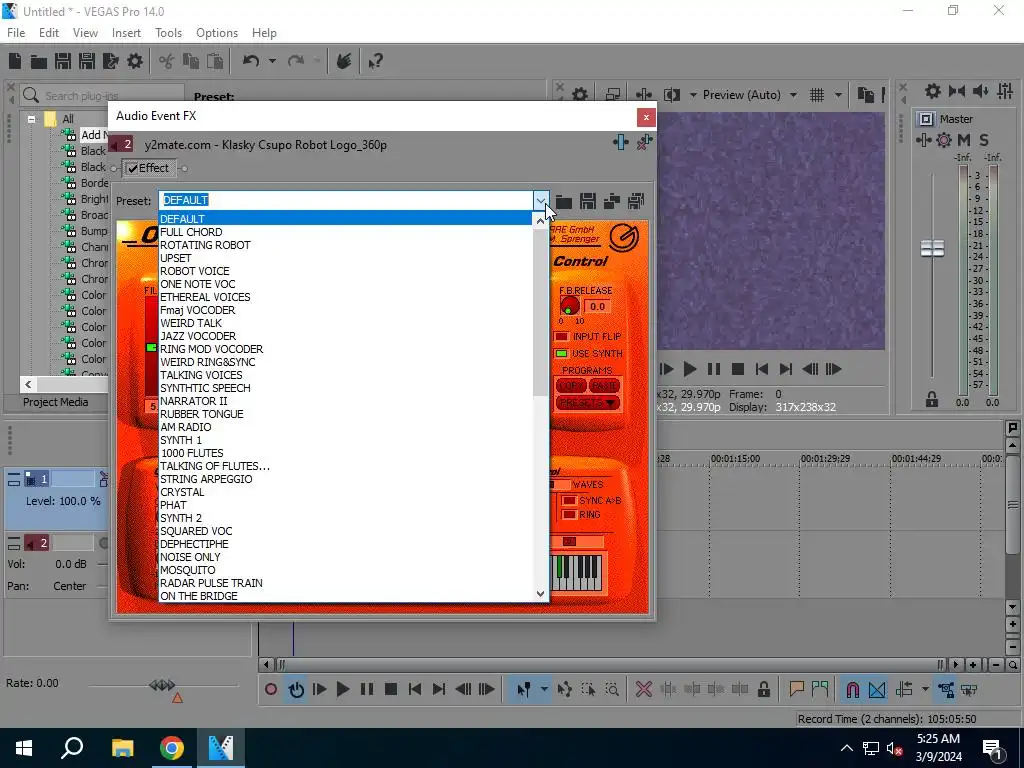The width and height of the screenshot is (1024, 768).
Task: Open preview Project Video Properties gear
Action: coord(579,95)
